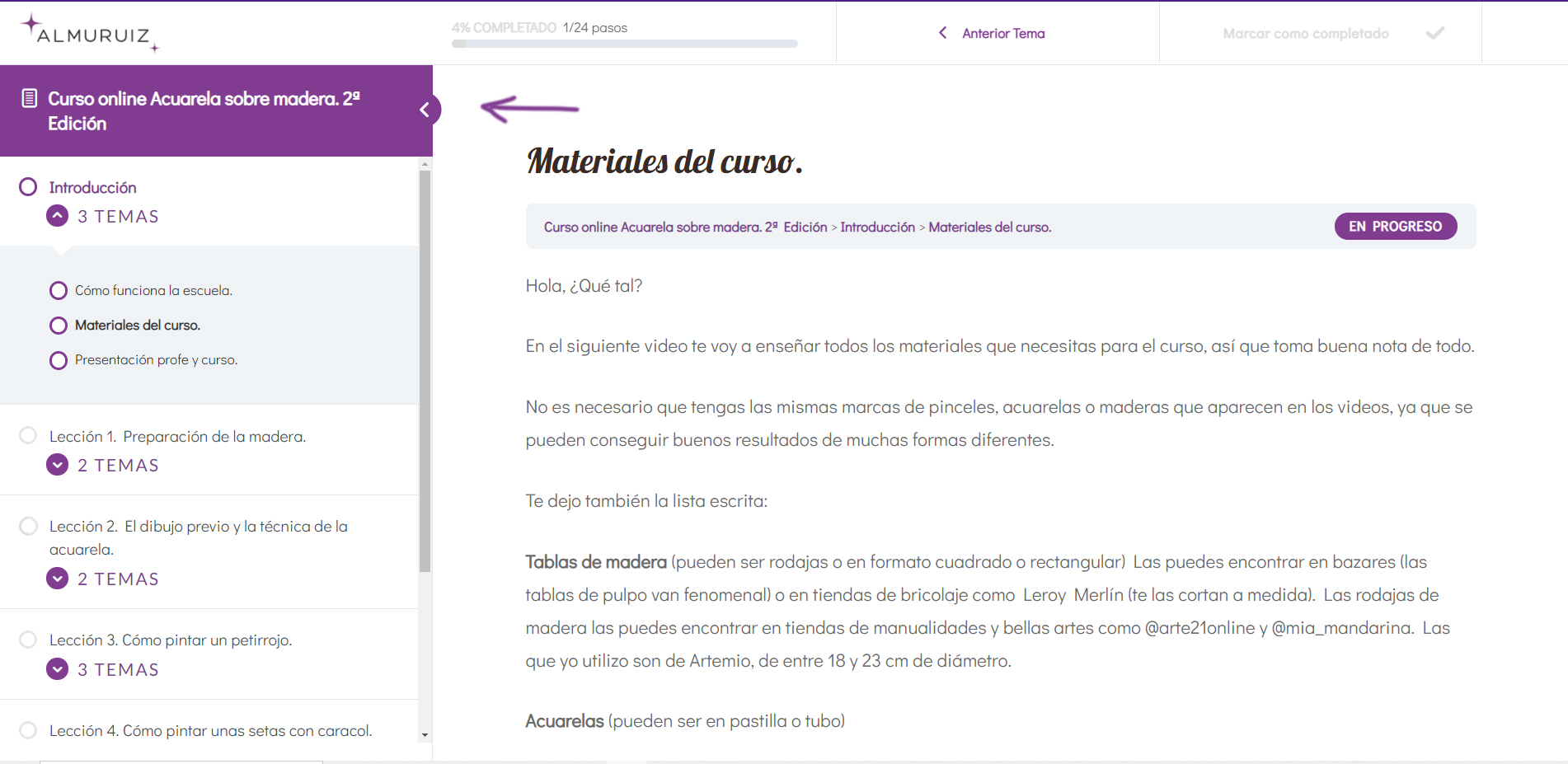This screenshot has width=1568, height=764.
Task: Click the left chevron beside Anterior Tema
Action: tap(943, 33)
